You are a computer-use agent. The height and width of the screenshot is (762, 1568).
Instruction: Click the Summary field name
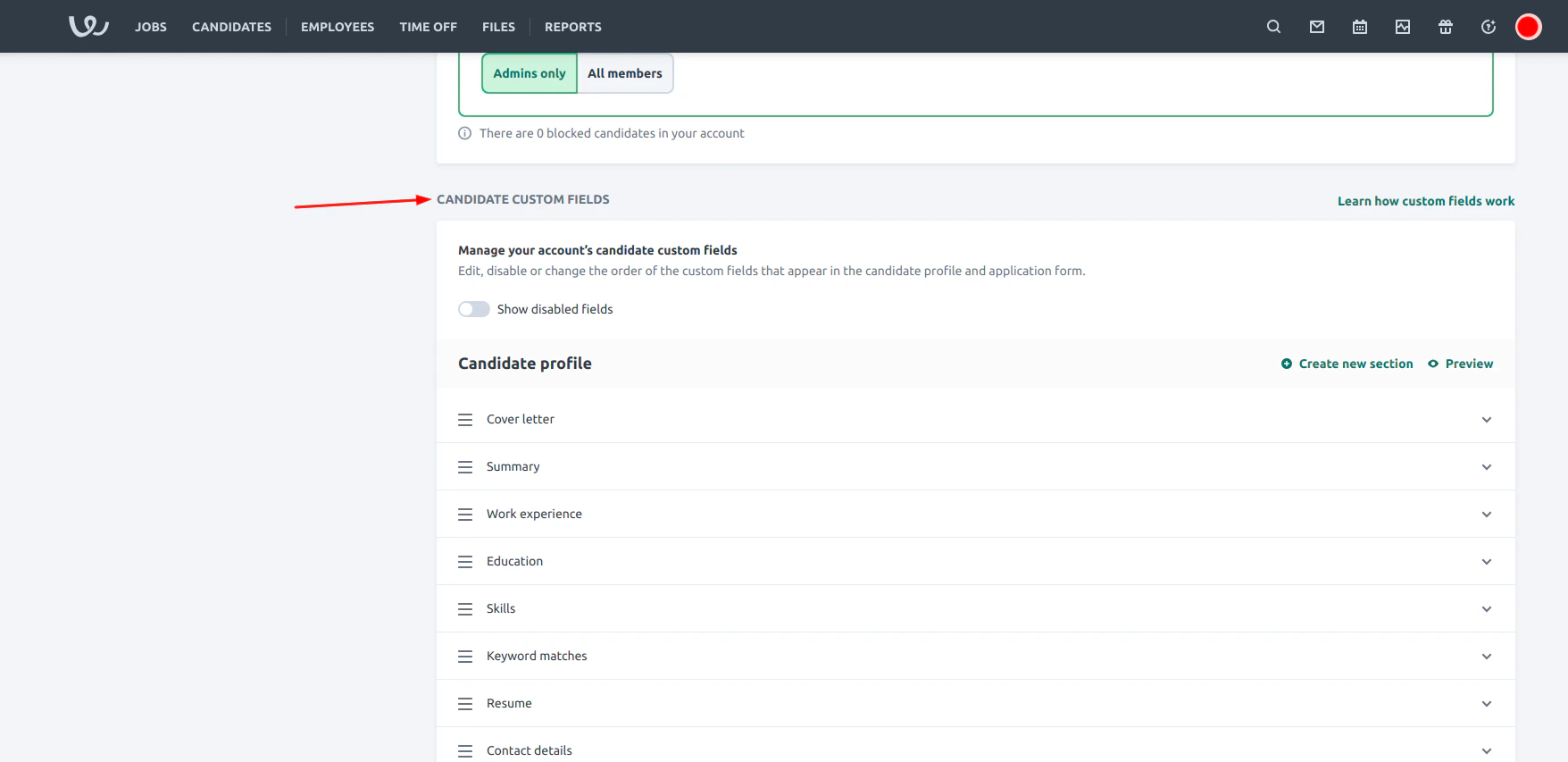[x=513, y=466]
